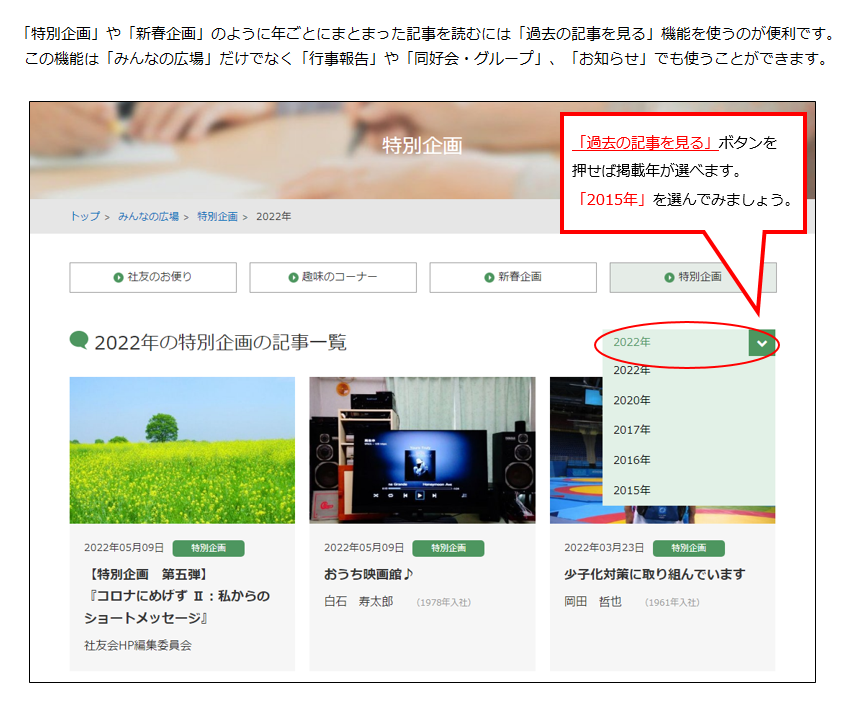This screenshot has width=853, height=702.
Task: Open the yellow flower field article thumbnail
Action: tap(182, 451)
